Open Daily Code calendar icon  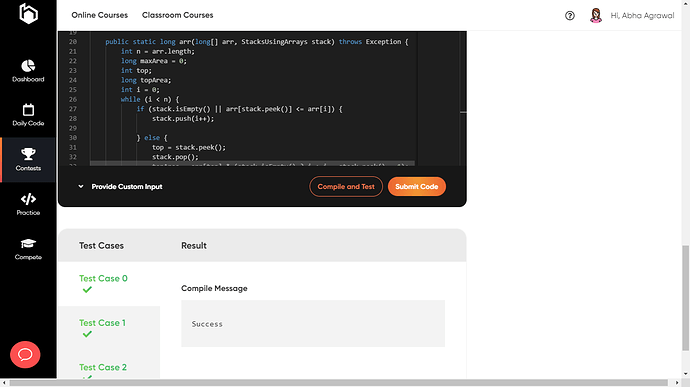[x=28, y=110]
